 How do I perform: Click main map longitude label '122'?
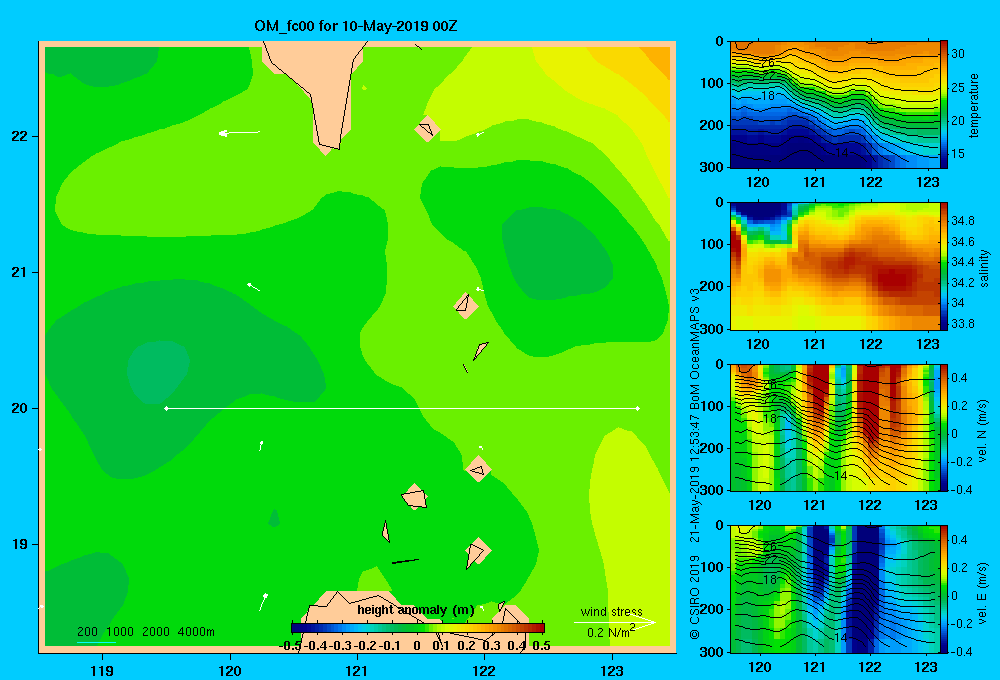(x=484, y=670)
